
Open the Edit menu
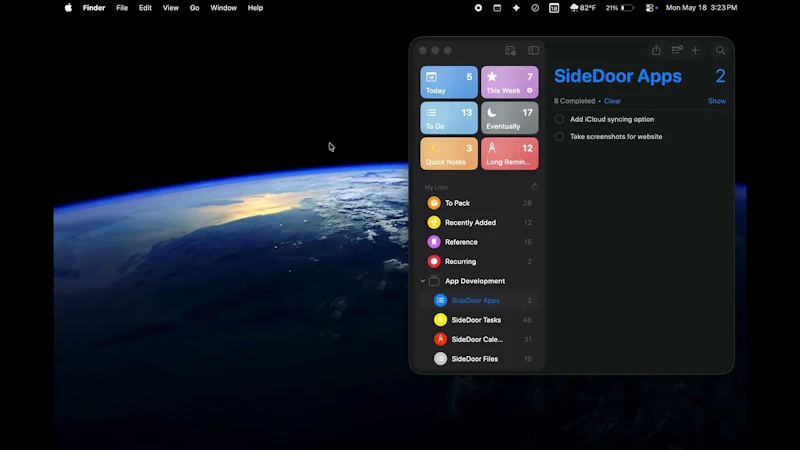tap(145, 8)
